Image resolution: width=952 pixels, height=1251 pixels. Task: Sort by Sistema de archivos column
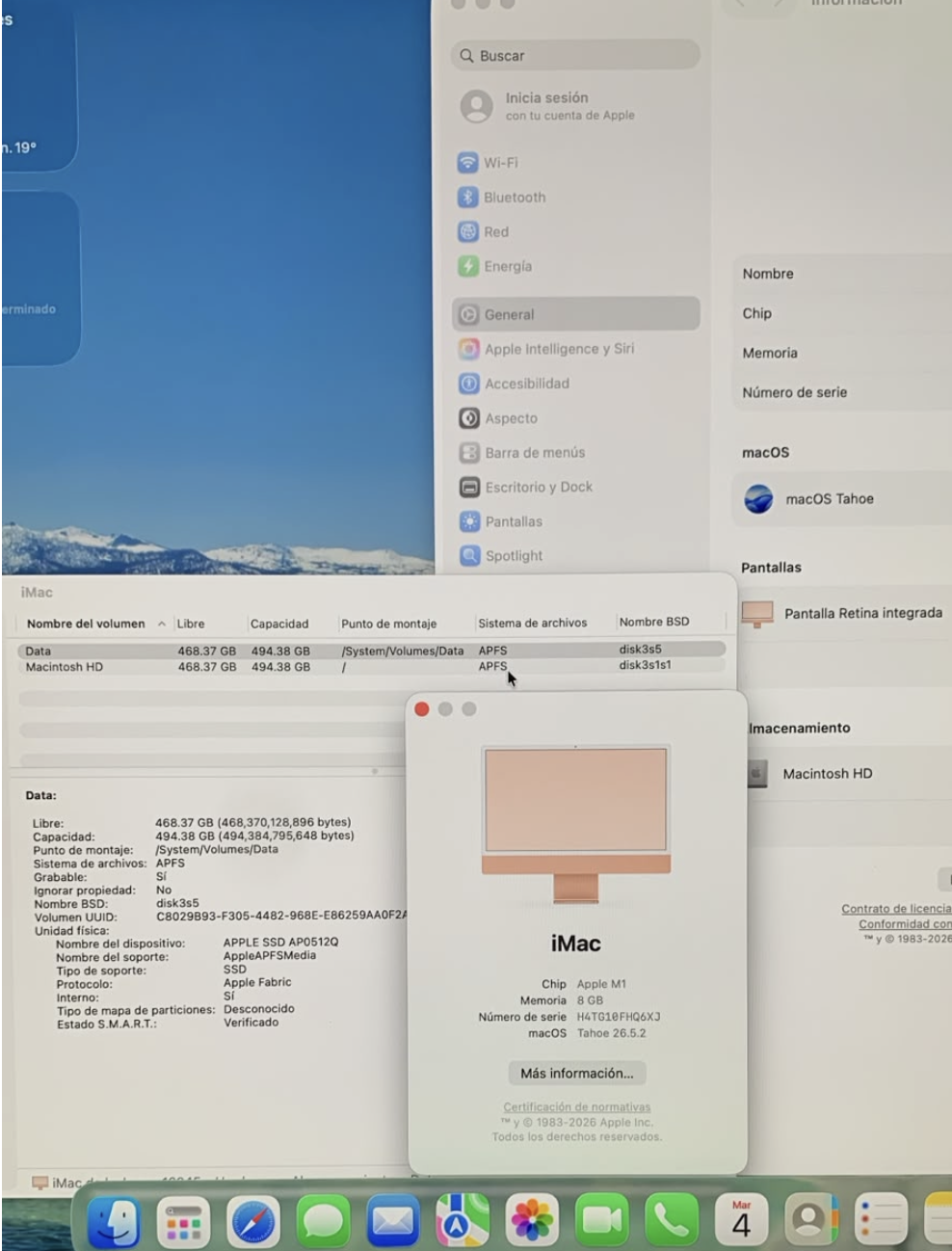(533, 623)
